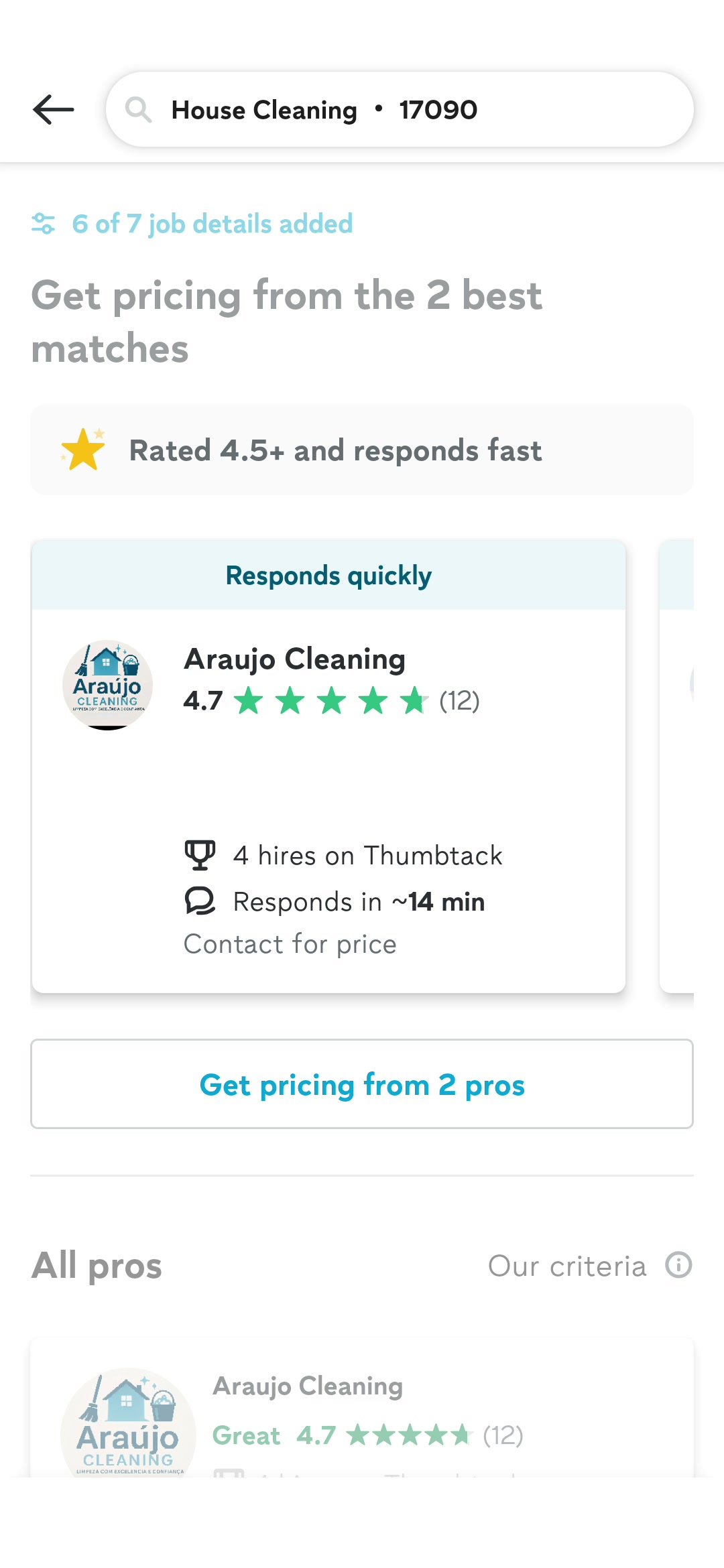Tap Rated 4.5+ and responds fast banner
This screenshot has width=724, height=1568.
pos(362,450)
